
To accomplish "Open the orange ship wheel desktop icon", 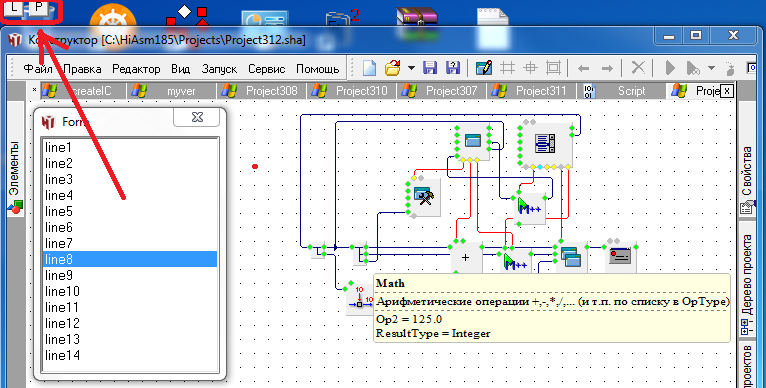I will click(113, 16).
